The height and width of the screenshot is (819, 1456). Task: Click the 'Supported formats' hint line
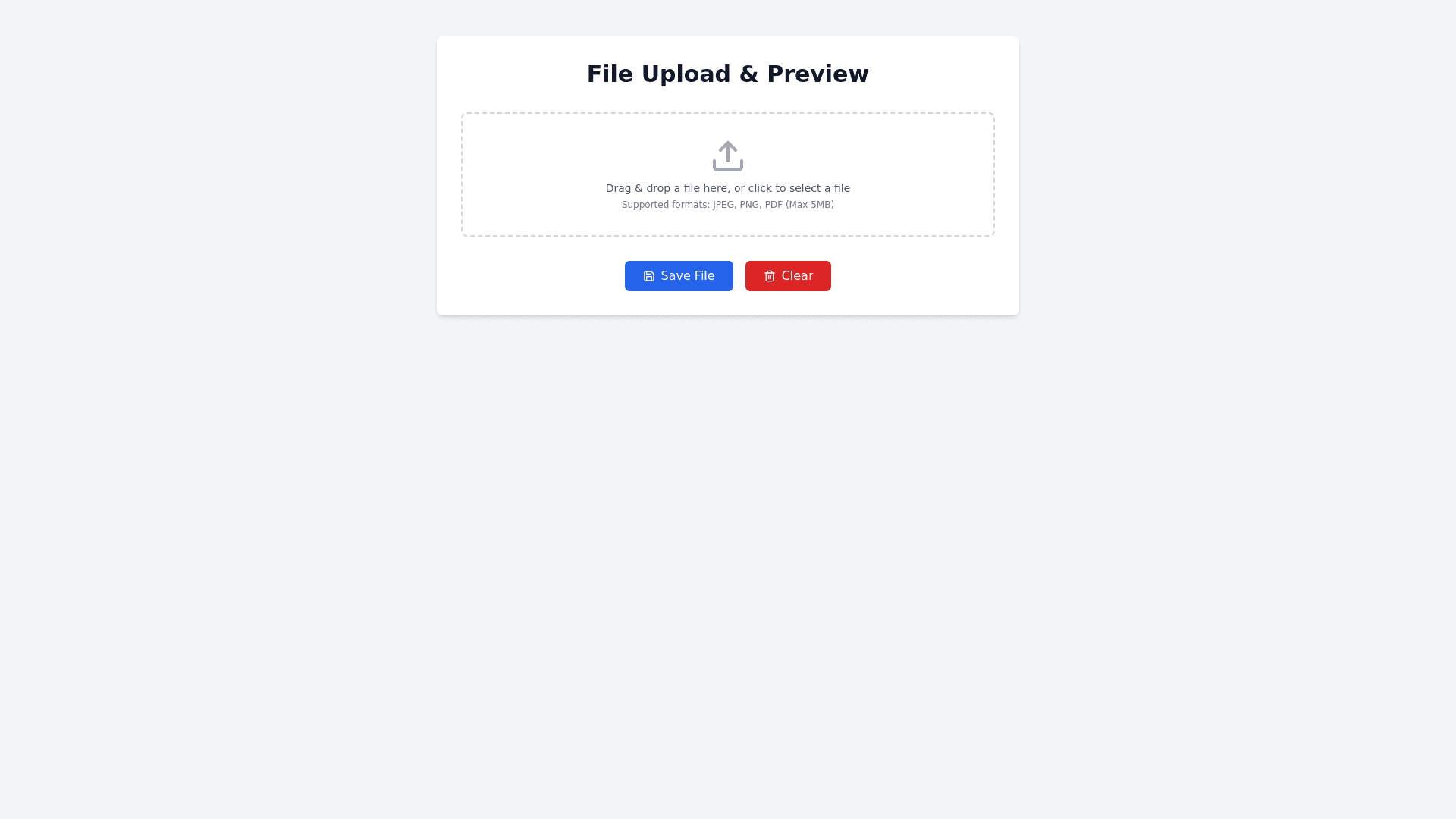coord(728,205)
